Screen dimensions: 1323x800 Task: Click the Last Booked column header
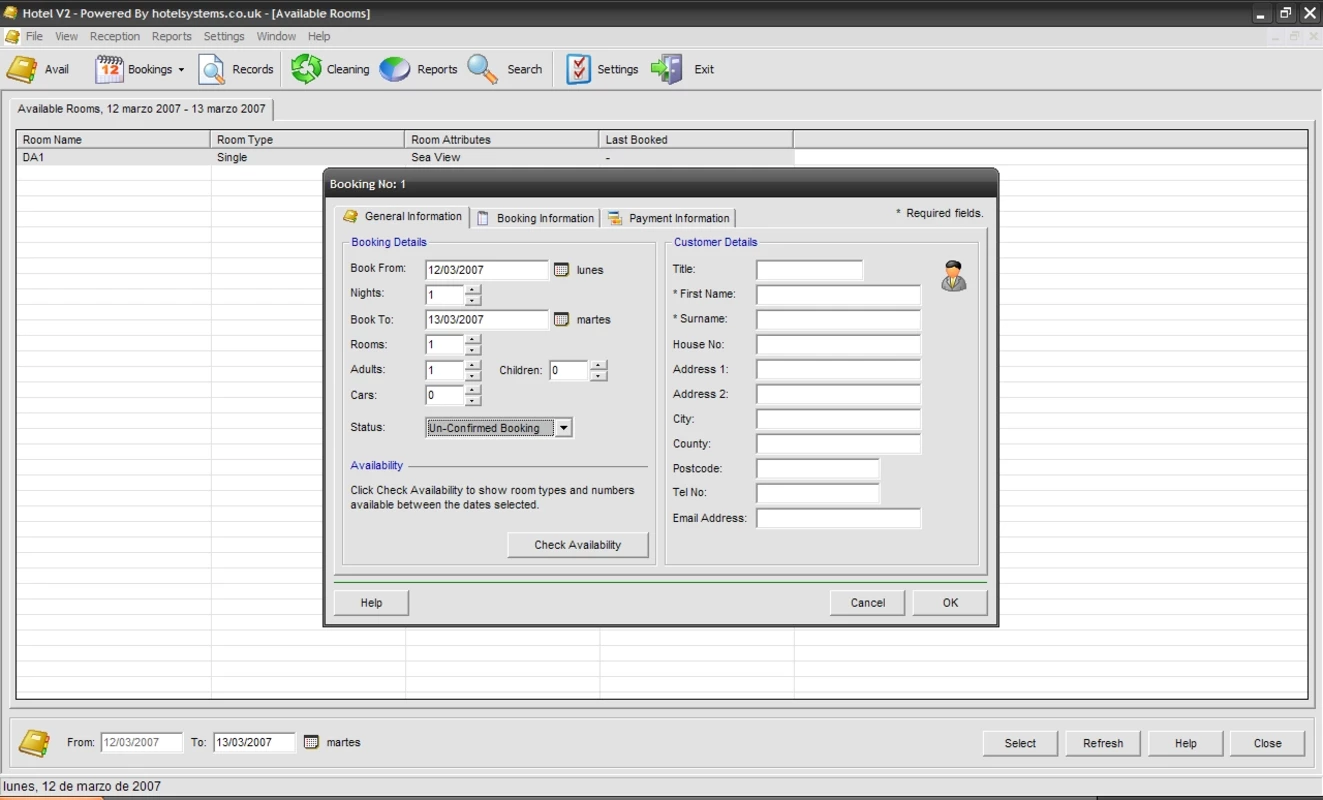(695, 140)
